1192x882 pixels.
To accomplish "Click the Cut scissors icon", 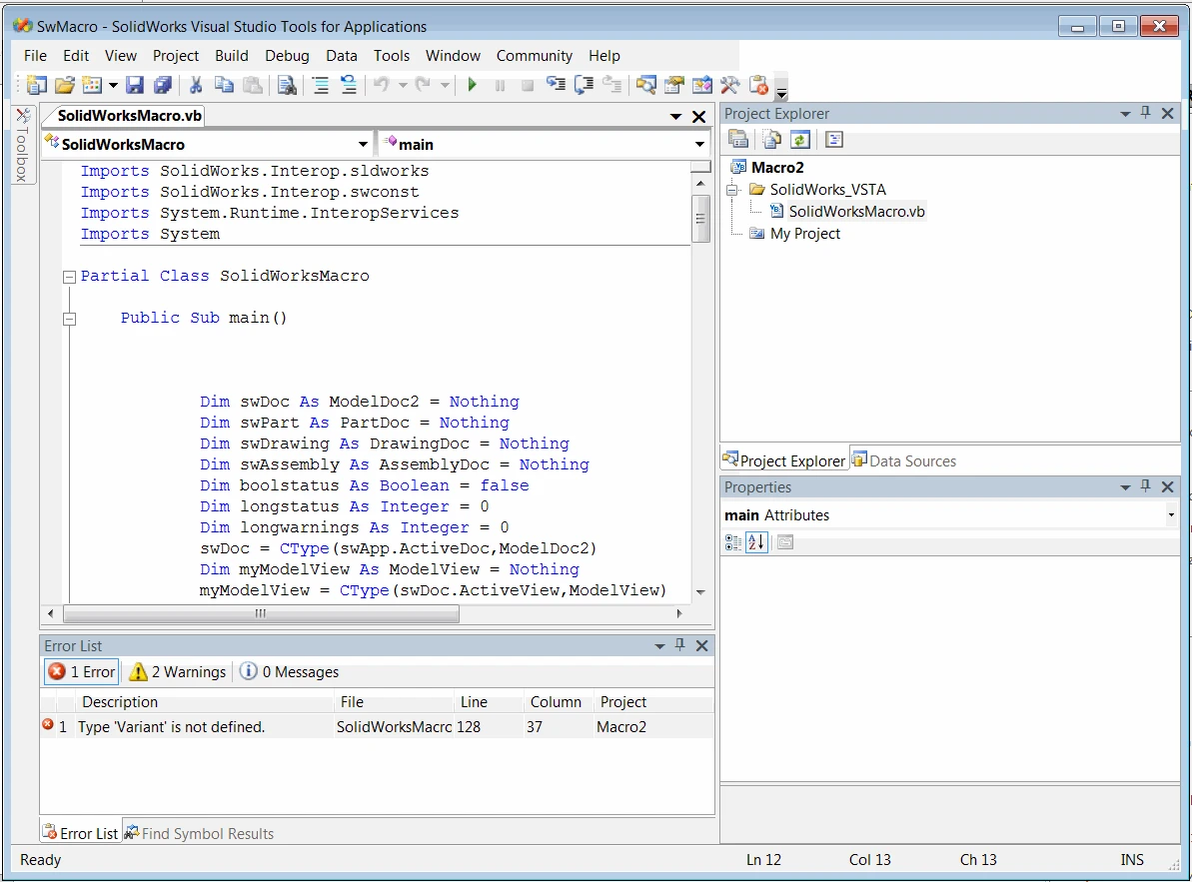I will point(196,85).
